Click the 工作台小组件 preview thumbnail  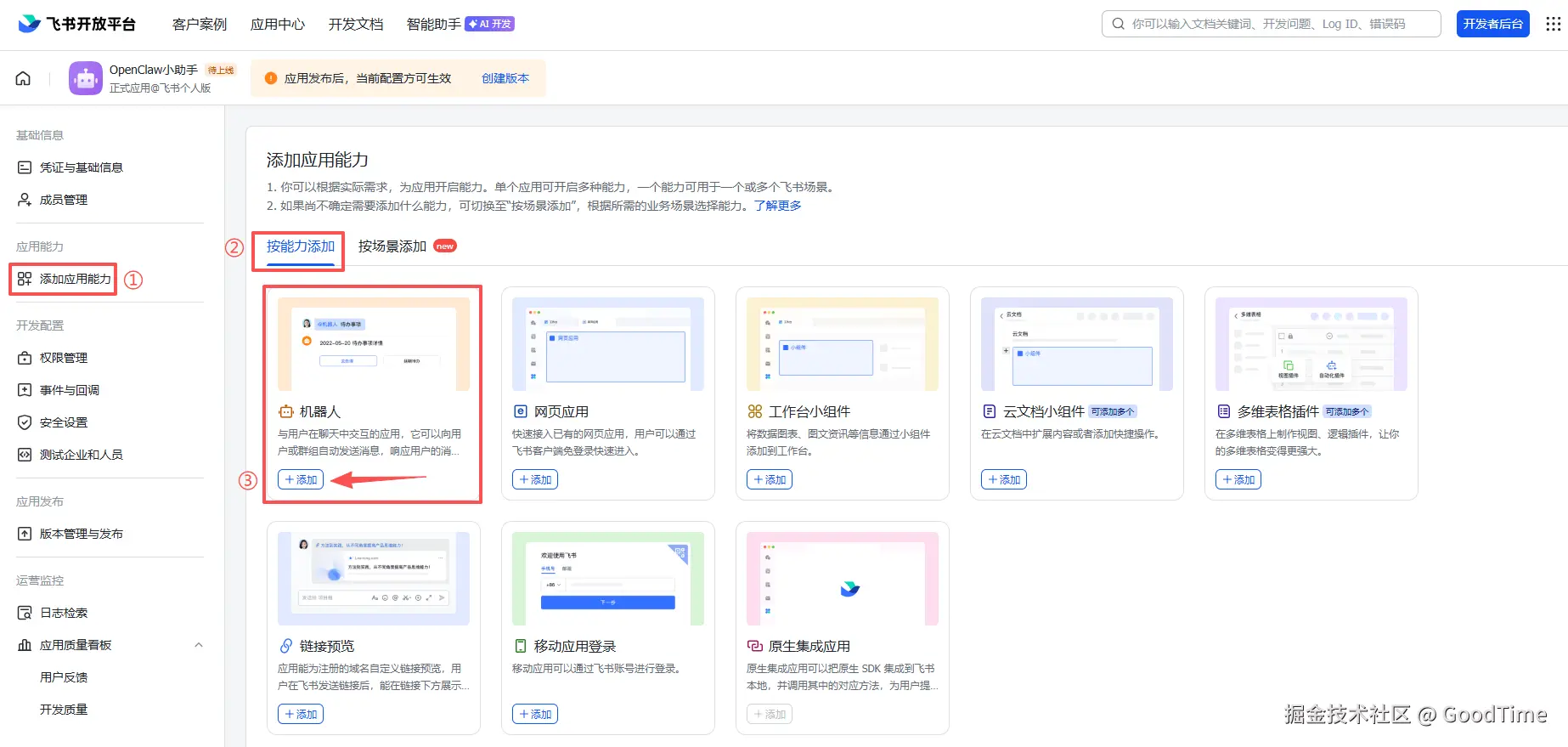pos(843,344)
